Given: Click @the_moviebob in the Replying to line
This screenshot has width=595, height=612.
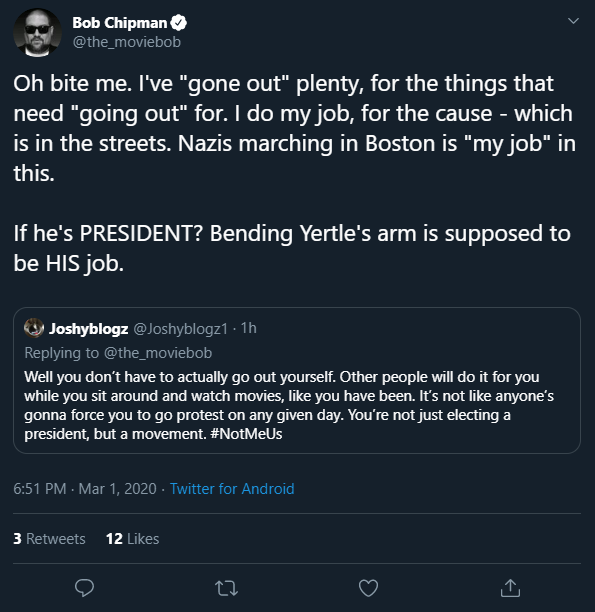Looking at the screenshot, I should (158, 353).
